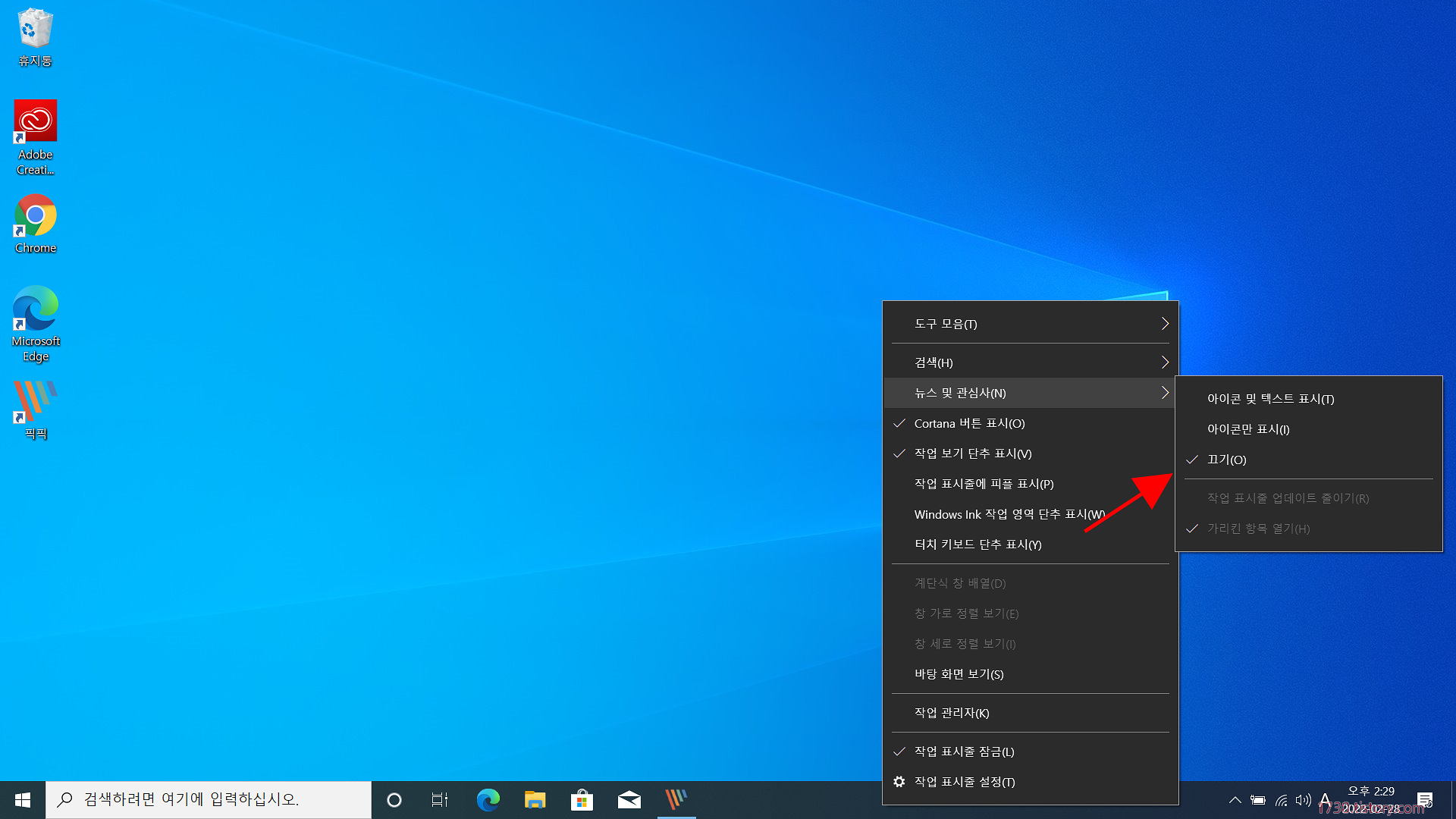
Task: Open 작업 관리자 from context menu
Action: (951, 713)
